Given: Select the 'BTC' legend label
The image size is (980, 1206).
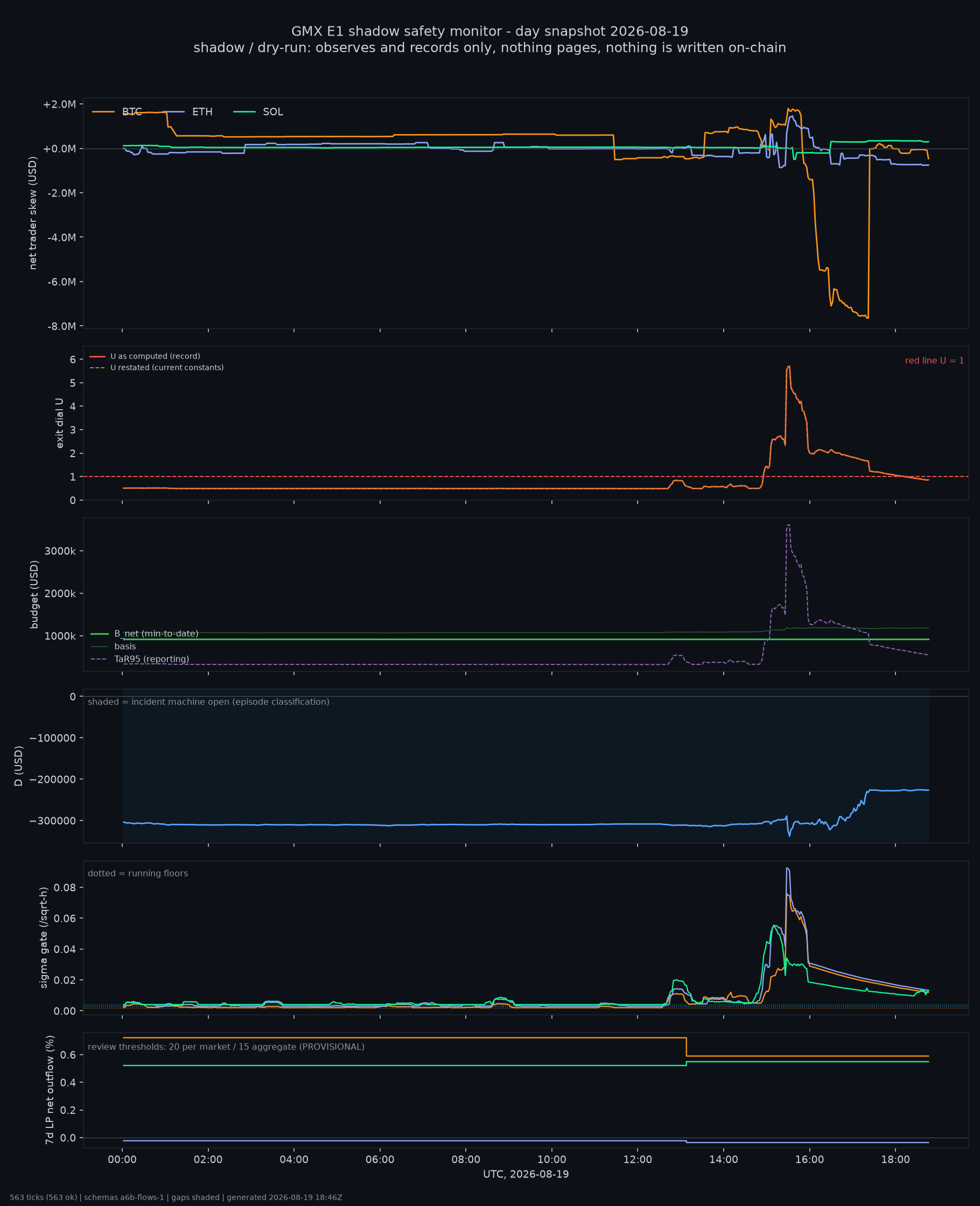Looking at the screenshot, I should [x=132, y=112].
